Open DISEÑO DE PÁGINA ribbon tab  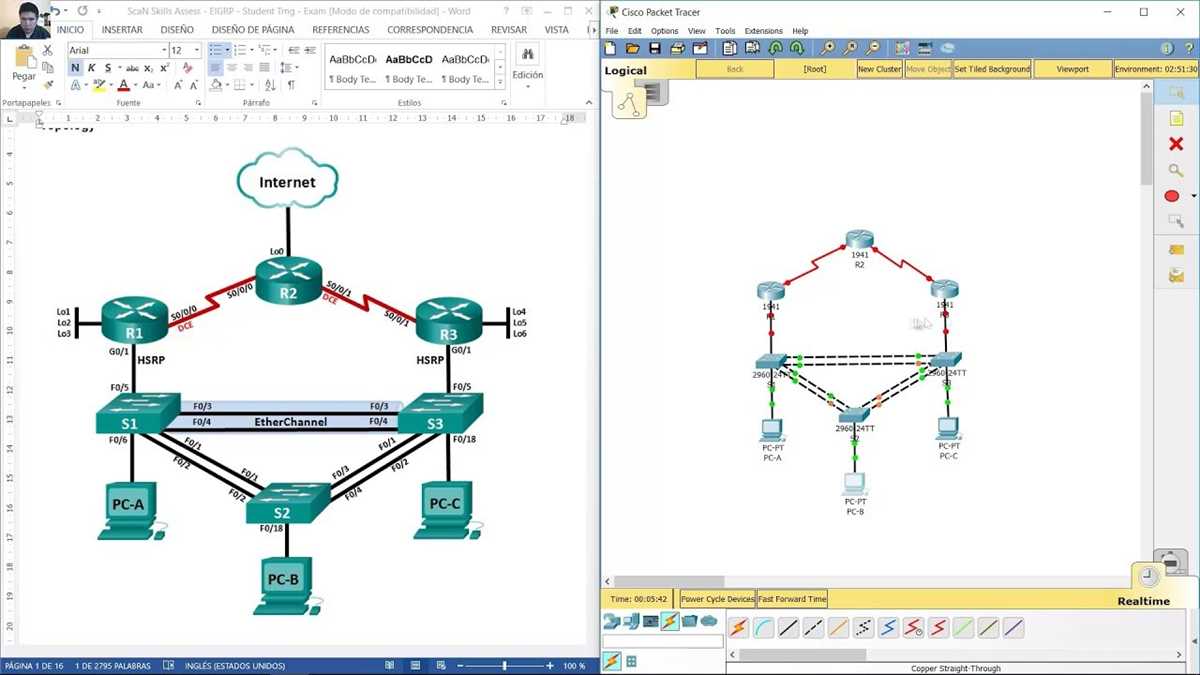click(253, 30)
